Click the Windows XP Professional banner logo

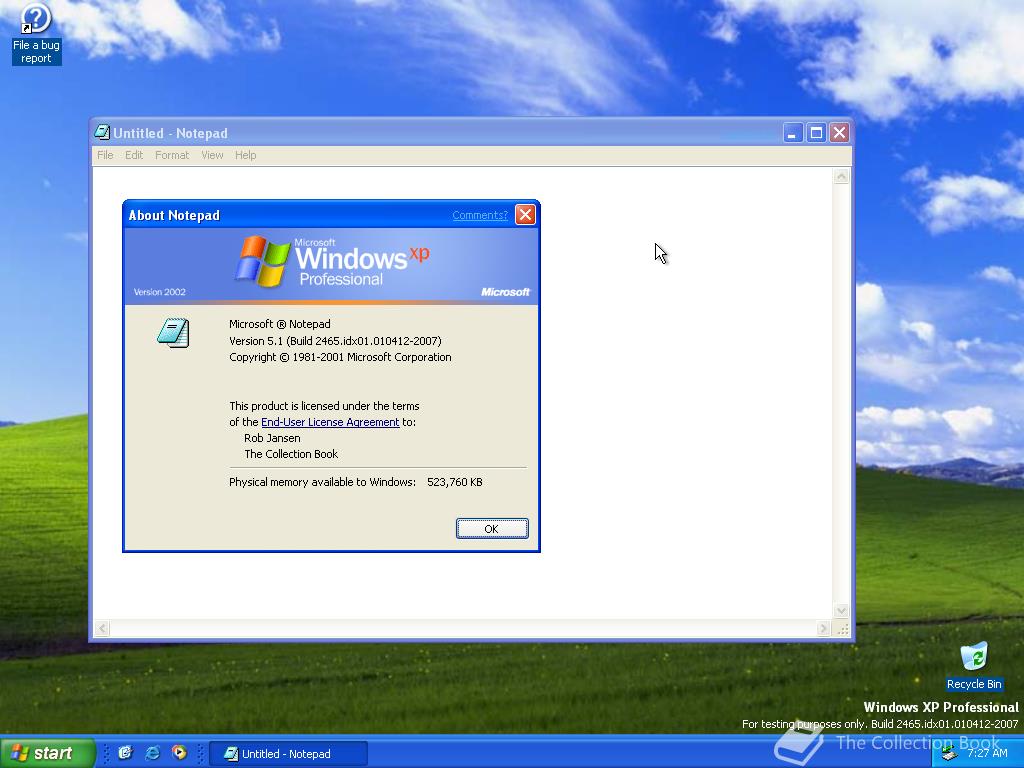pos(332,261)
